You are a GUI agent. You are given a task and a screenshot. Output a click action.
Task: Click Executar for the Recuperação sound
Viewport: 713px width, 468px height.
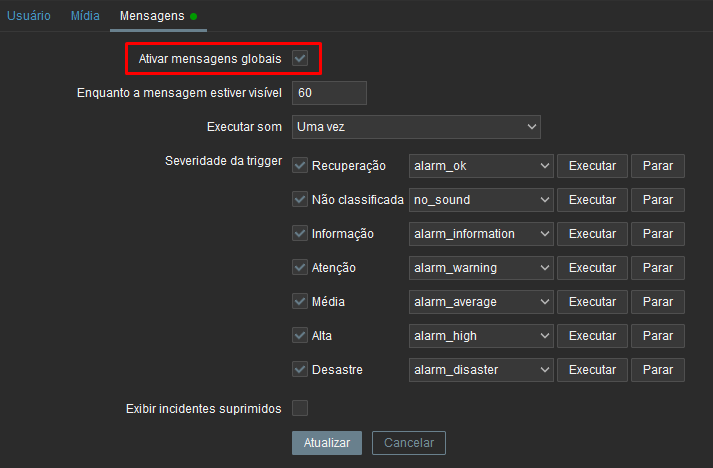tap(592, 166)
